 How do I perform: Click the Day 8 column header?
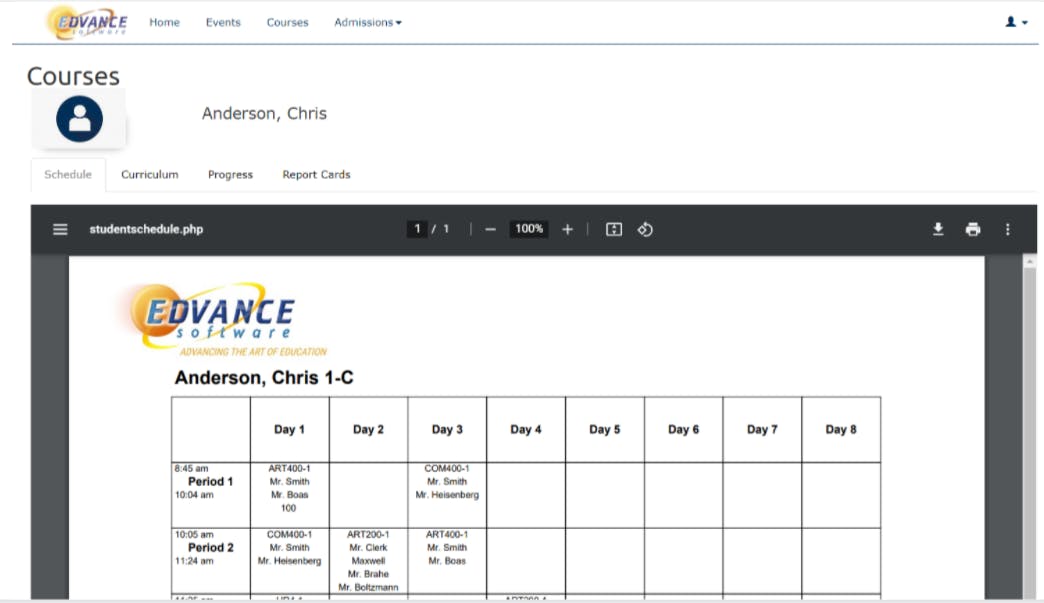click(841, 429)
